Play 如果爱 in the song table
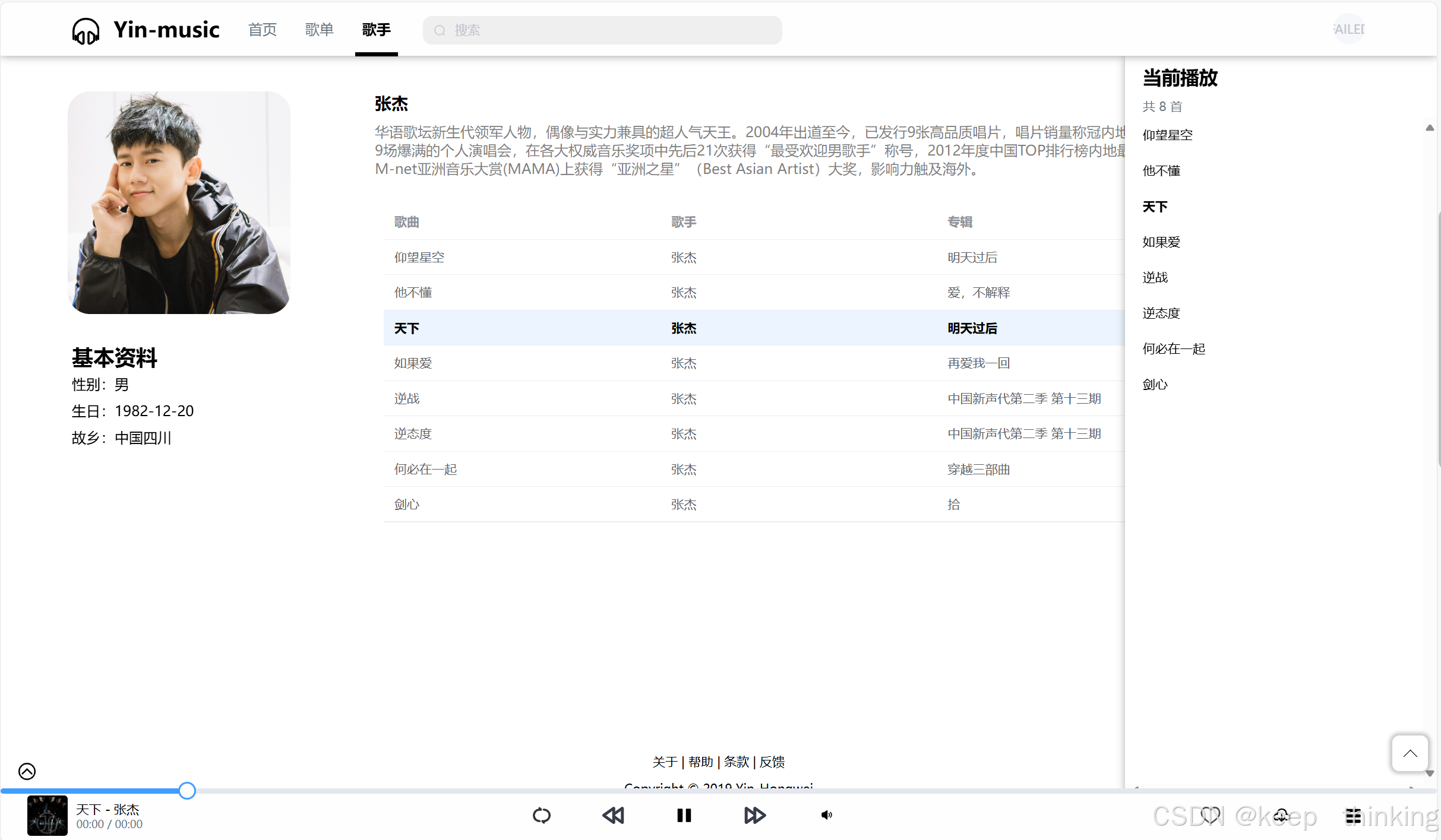 tap(413, 363)
